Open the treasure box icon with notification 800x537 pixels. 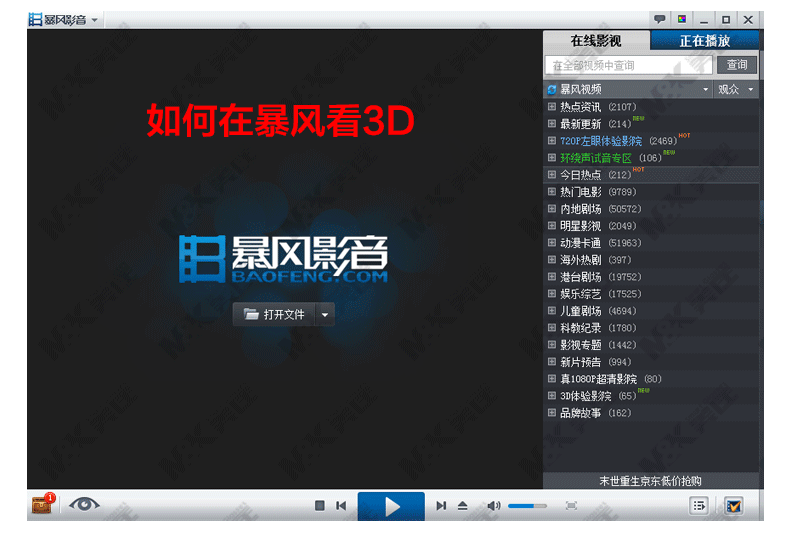pyautogui.click(x=43, y=504)
